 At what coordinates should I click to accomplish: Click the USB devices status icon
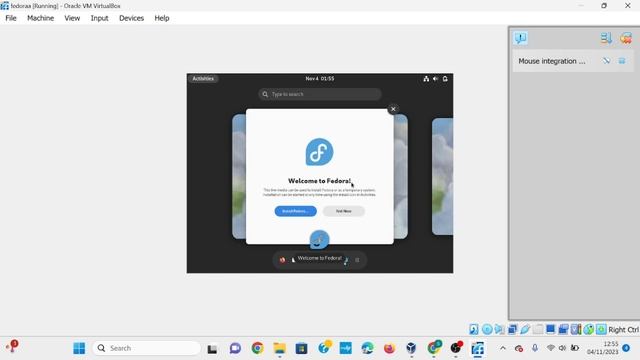pos(525,329)
